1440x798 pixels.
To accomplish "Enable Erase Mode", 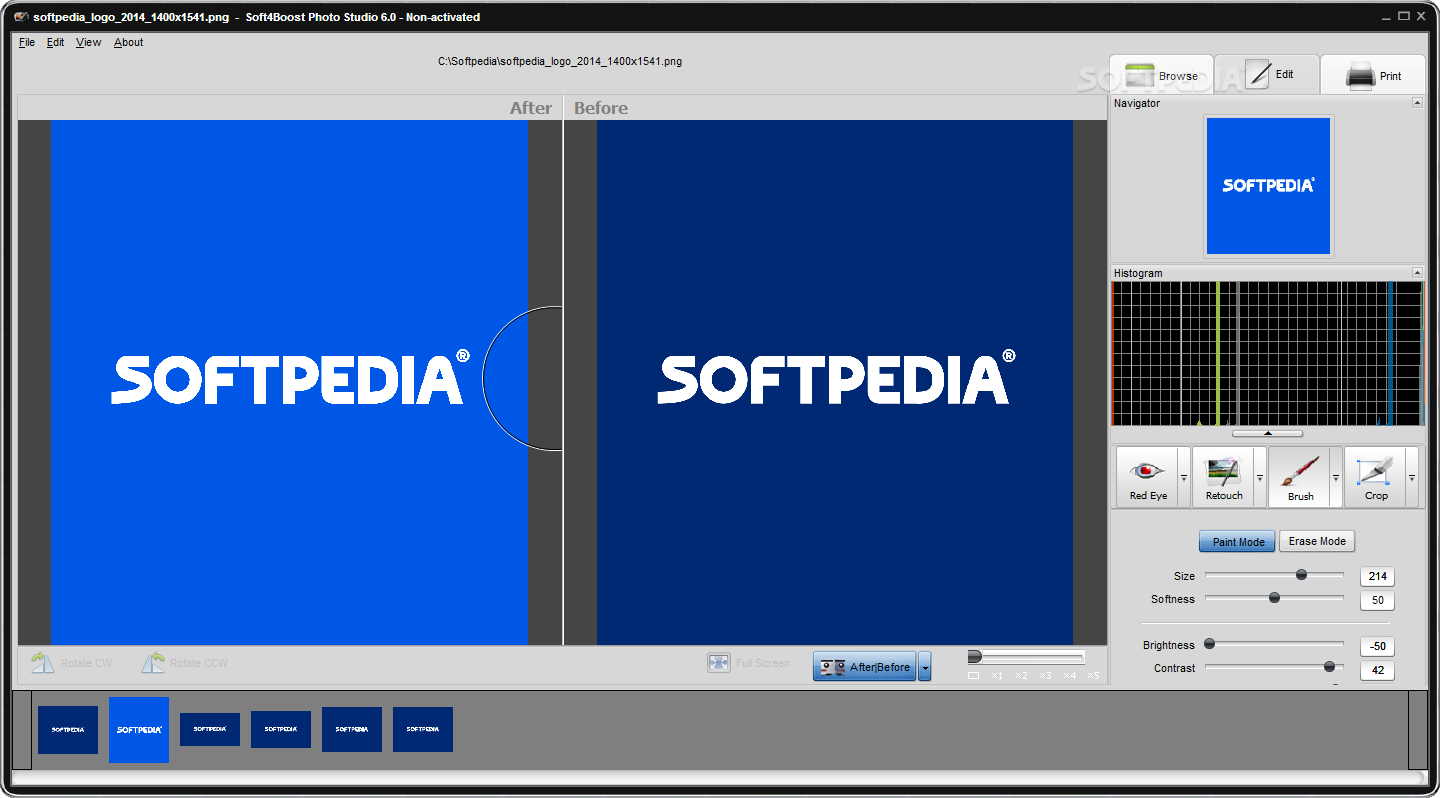I will tap(1317, 541).
